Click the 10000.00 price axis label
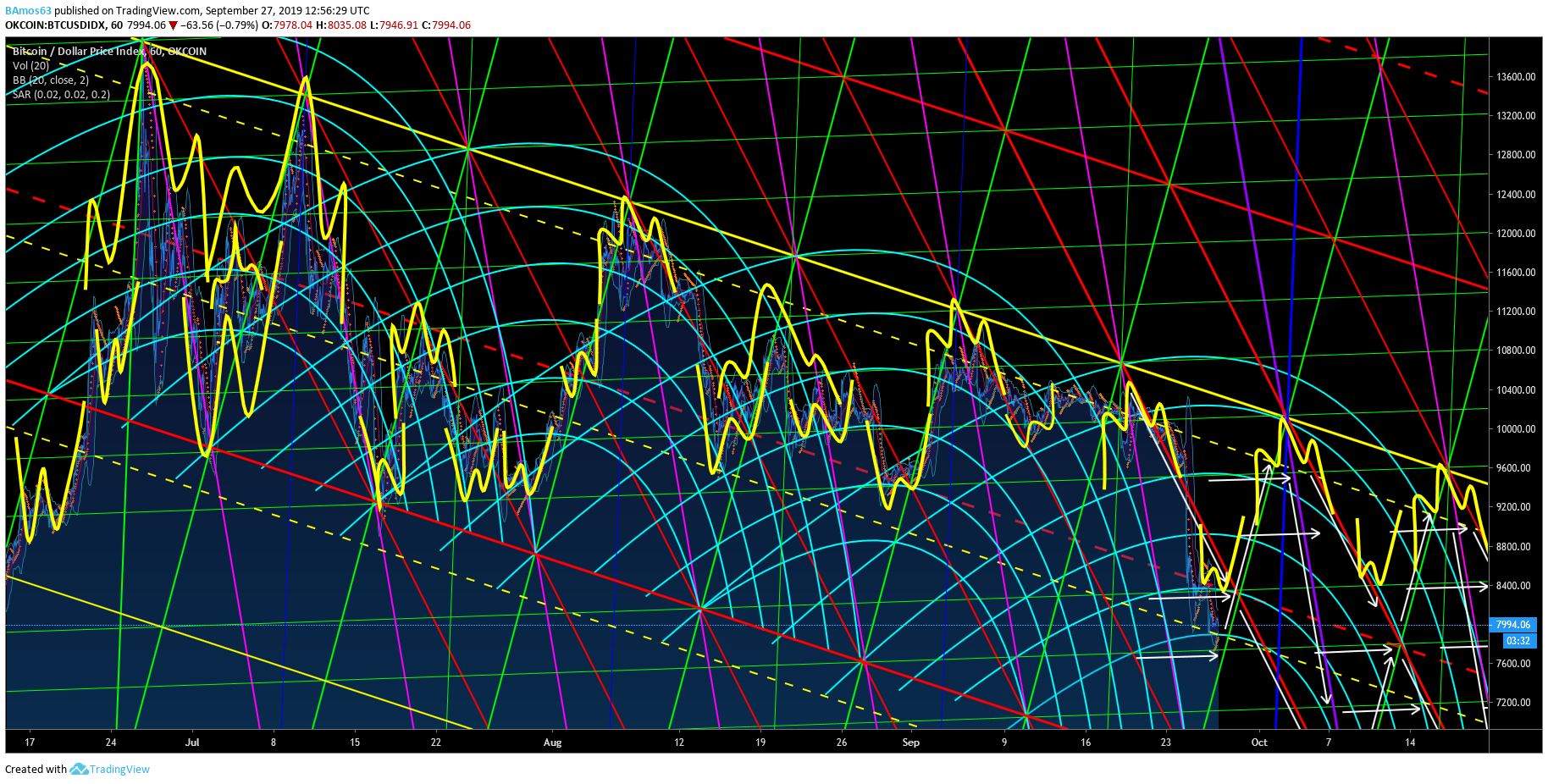Viewport: 1548px width, 784px height. point(1516,429)
